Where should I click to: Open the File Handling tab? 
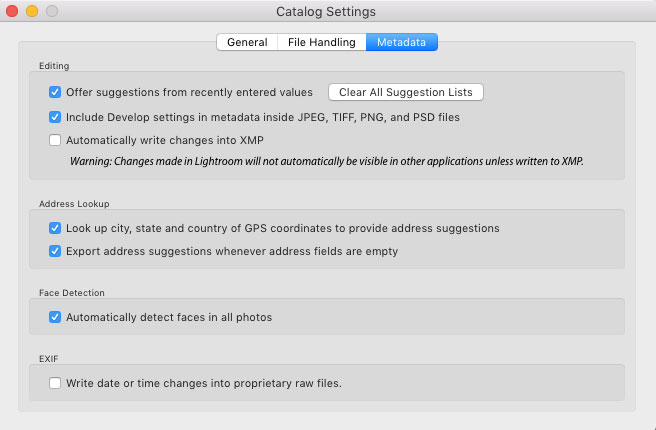click(x=322, y=42)
